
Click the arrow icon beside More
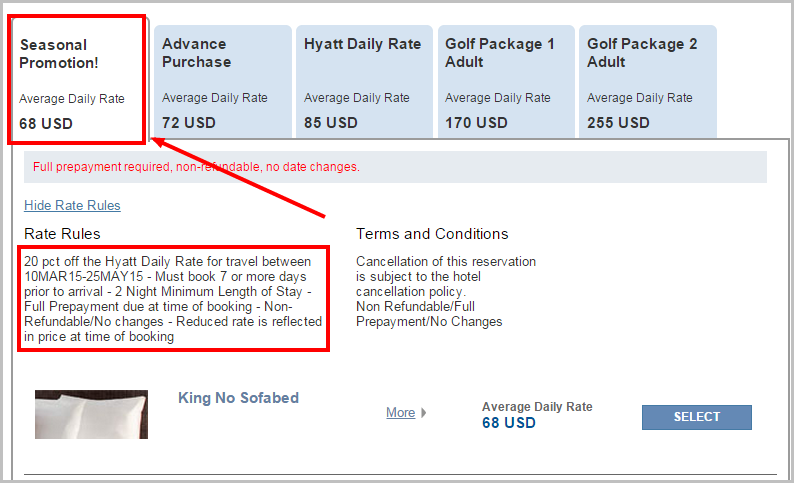click(x=423, y=413)
